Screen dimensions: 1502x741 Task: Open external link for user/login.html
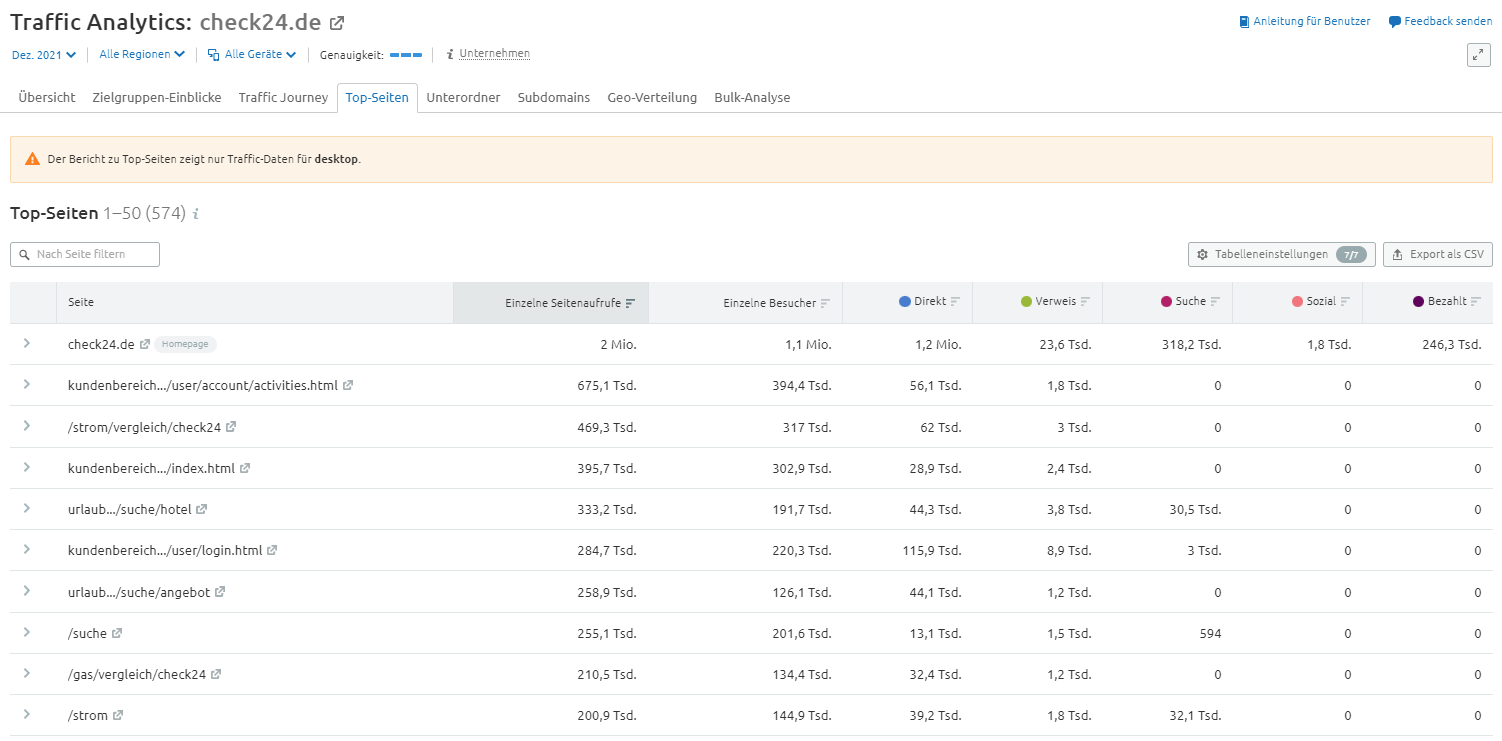272,550
